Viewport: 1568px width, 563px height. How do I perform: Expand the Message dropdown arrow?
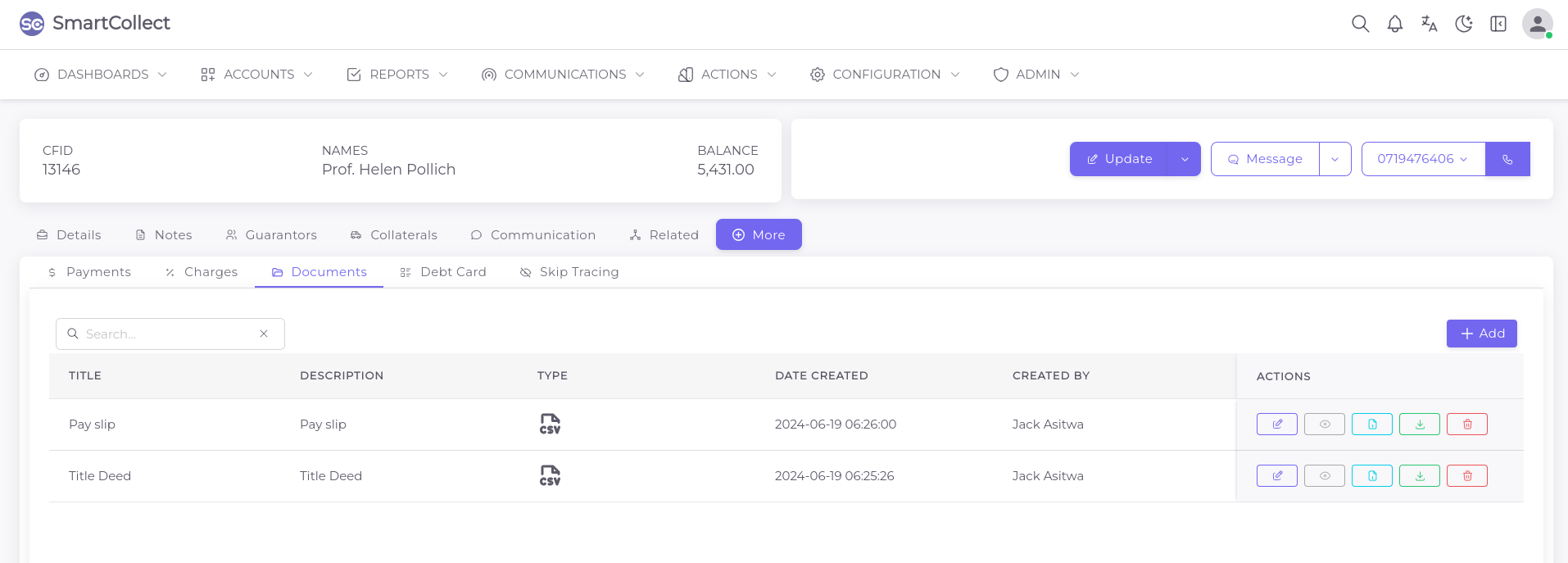1335,159
